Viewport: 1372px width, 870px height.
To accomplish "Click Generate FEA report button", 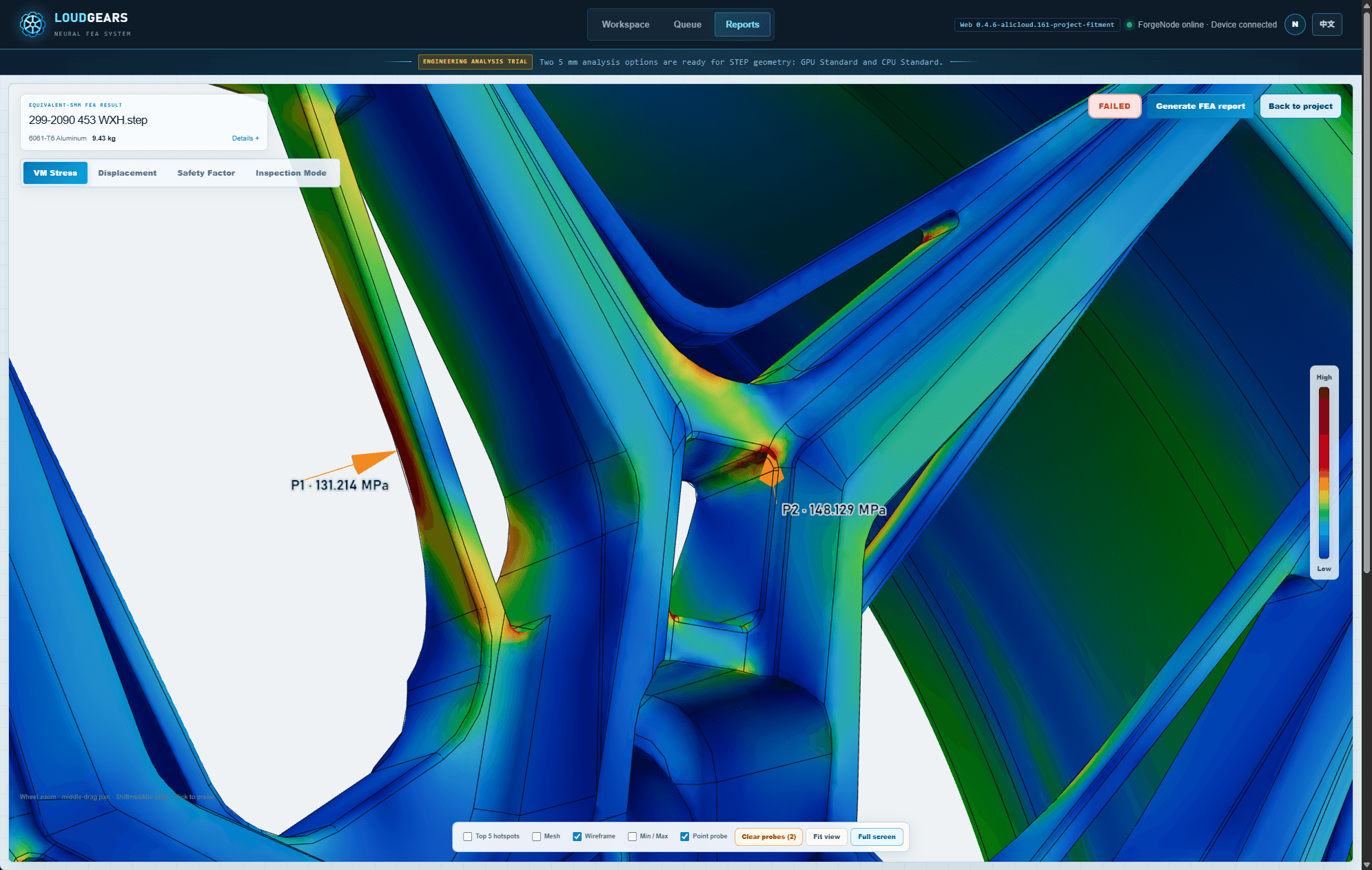I will tap(1200, 106).
